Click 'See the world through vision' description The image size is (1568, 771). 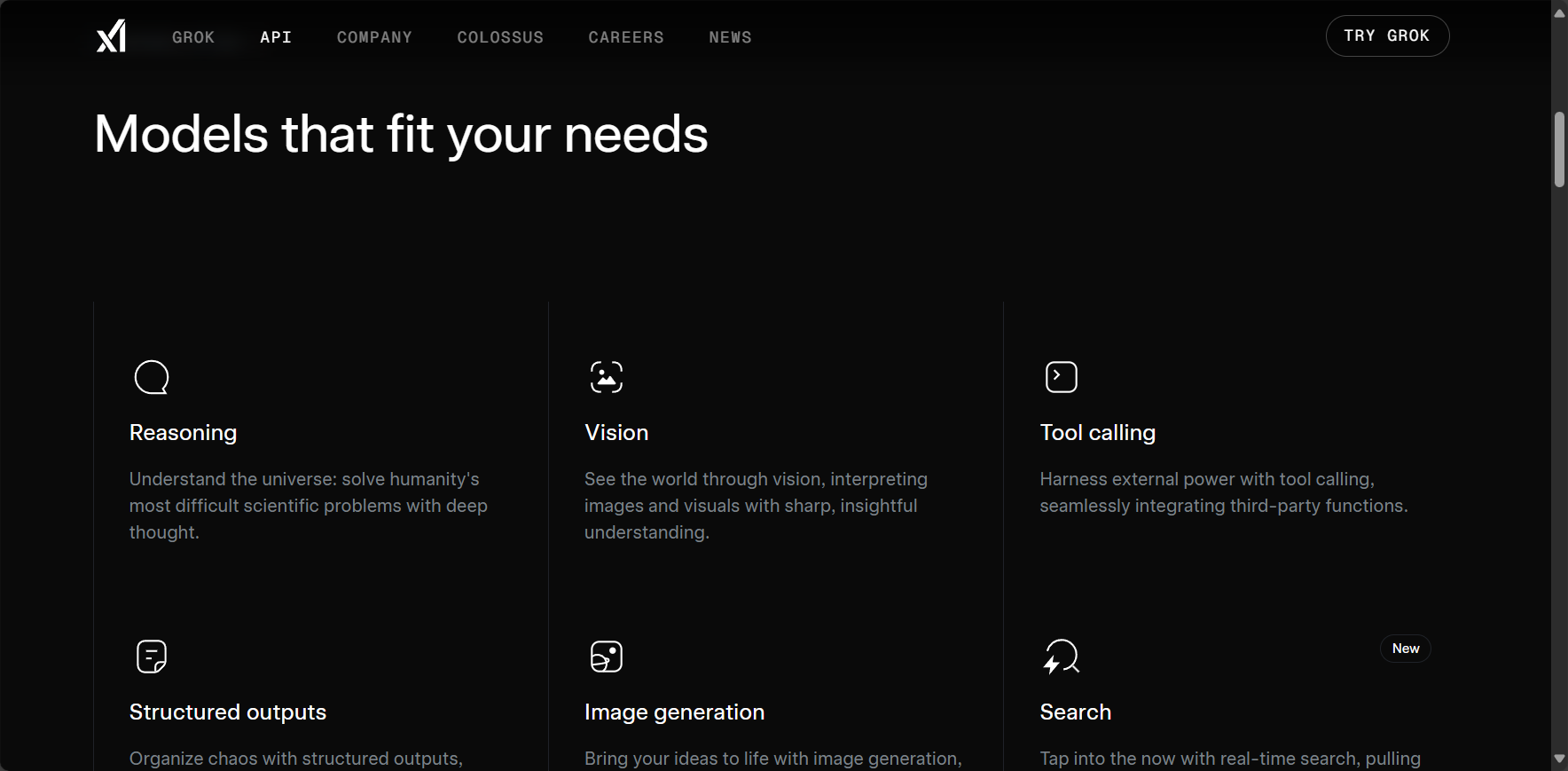coord(756,506)
